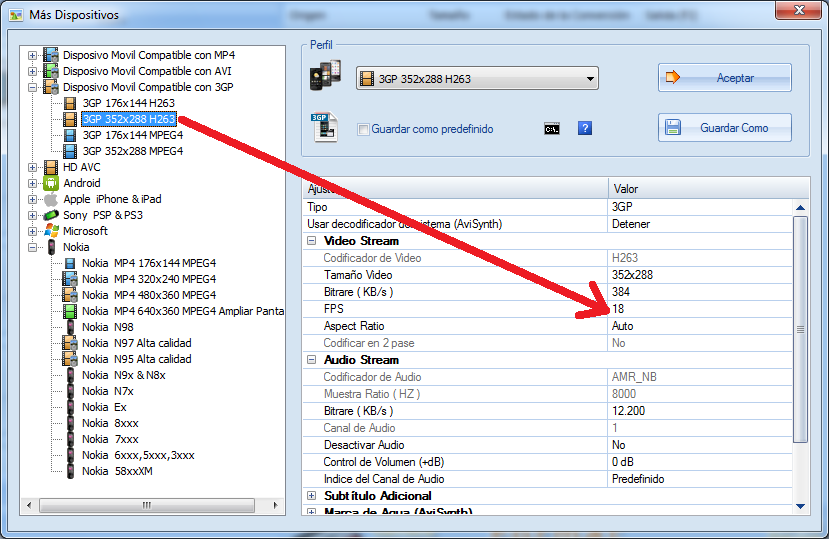
Task: Expand the Sony PSP & PS3 node
Action: pyautogui.click(x=32, y=215)
